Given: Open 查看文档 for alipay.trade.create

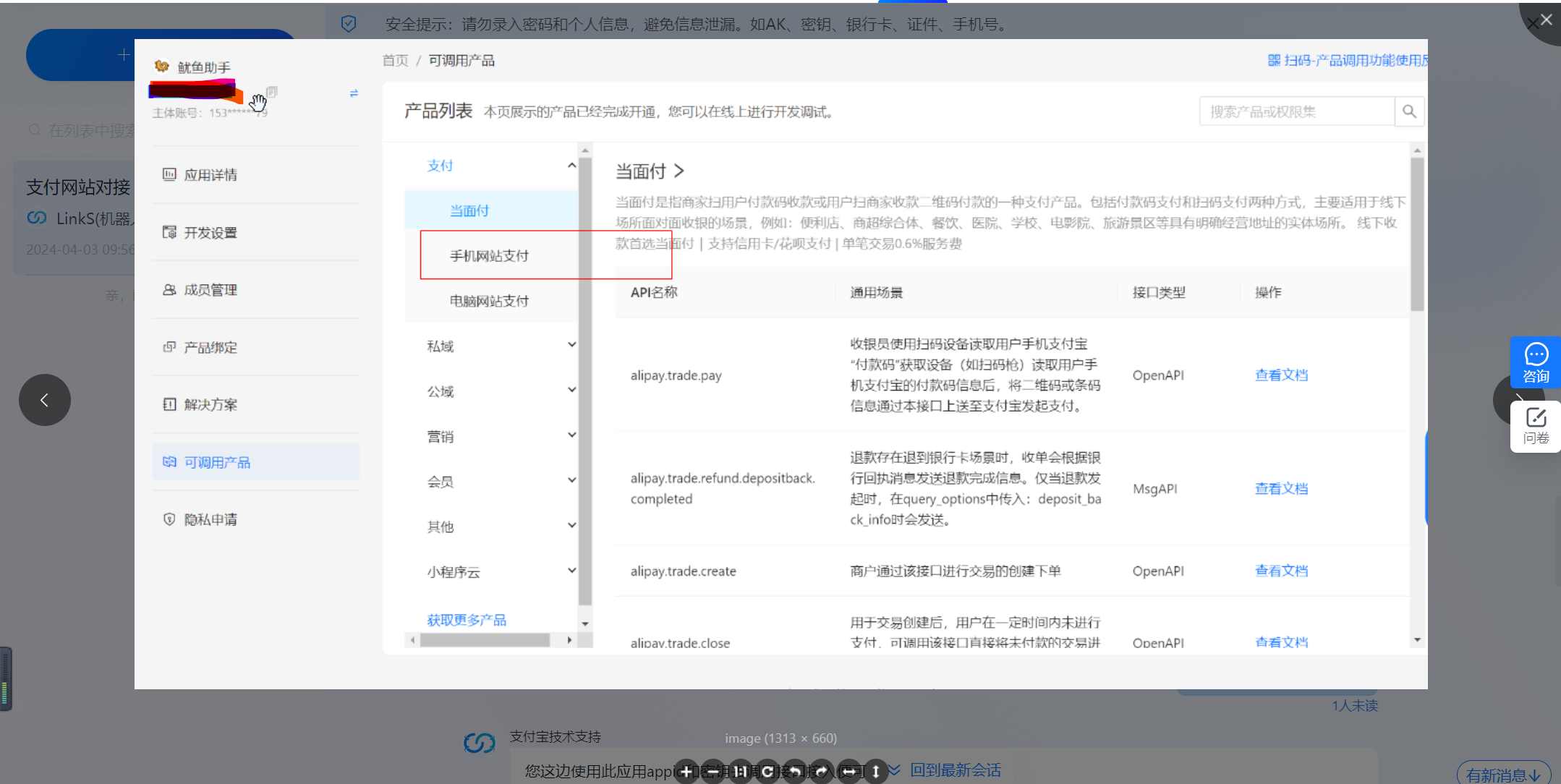Looking at the screenshot, I should 1281,571.
